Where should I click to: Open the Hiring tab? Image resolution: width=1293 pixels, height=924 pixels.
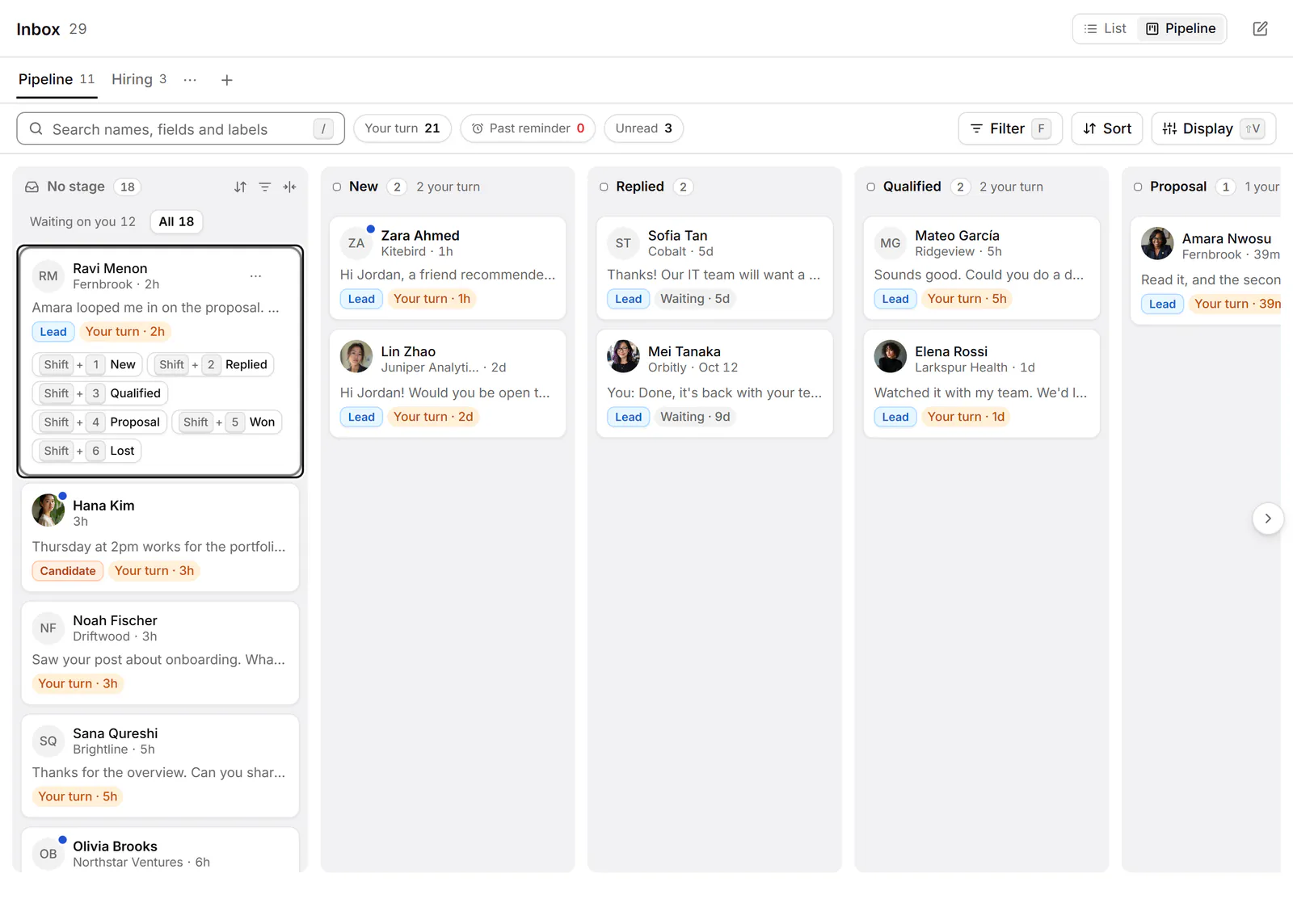(x=139, y=79)
